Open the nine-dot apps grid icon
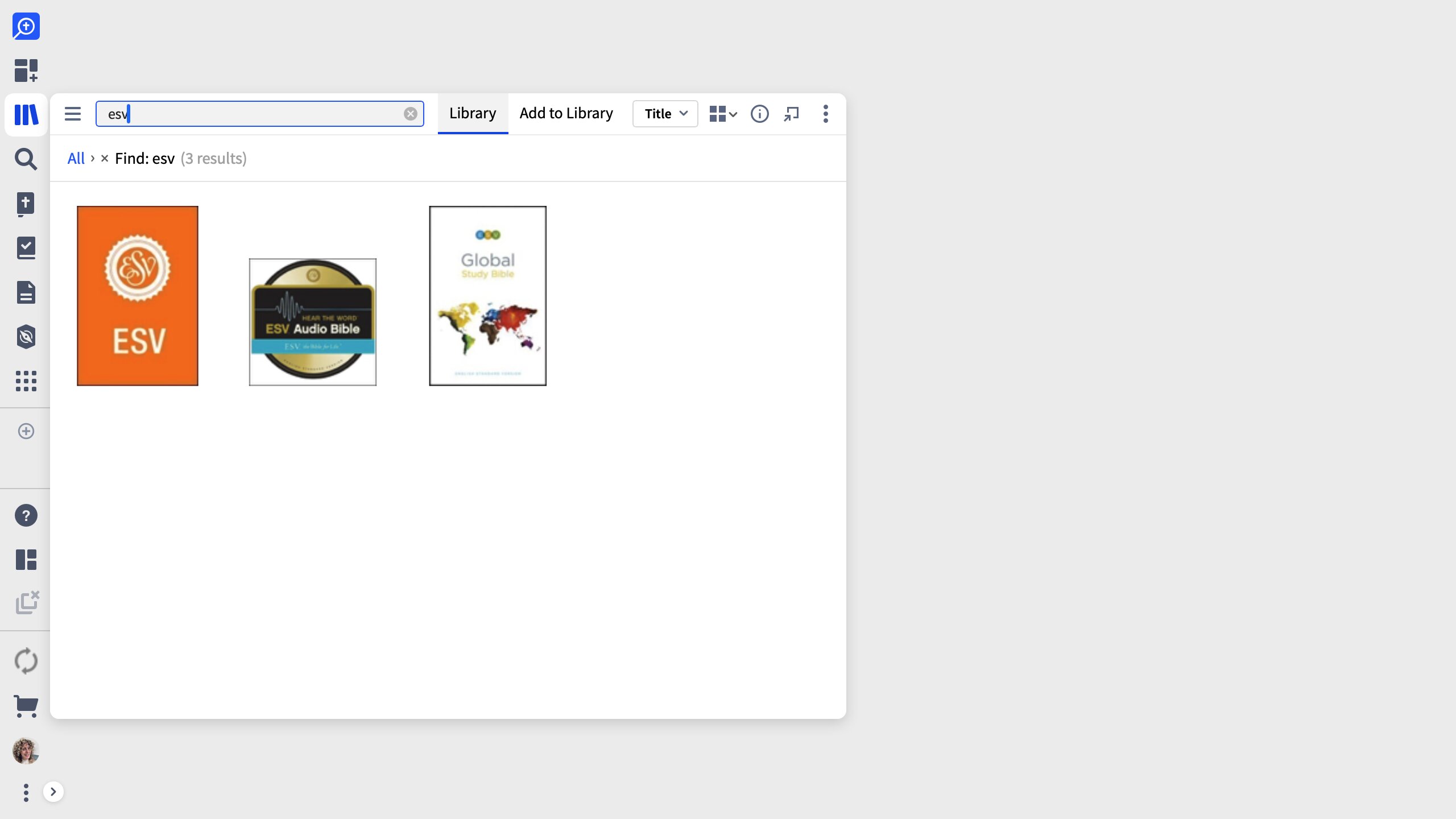Screen dimensions: 1456x819 click(x=26, y=381)
